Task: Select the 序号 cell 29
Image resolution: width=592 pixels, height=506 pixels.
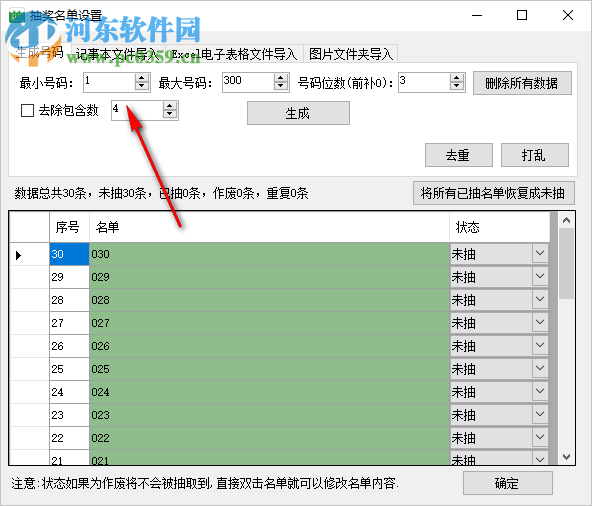Action: (x=69, y=277)
